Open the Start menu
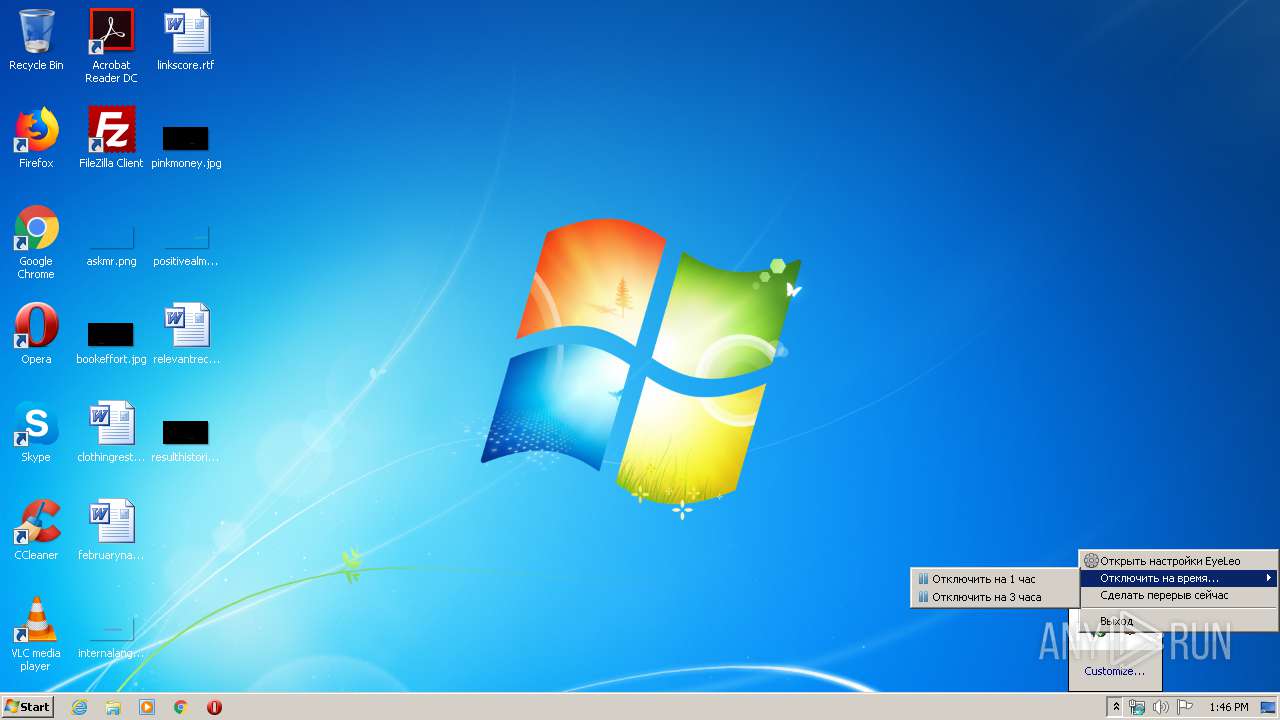The image size is (1280, 720). tap(27, 707)
